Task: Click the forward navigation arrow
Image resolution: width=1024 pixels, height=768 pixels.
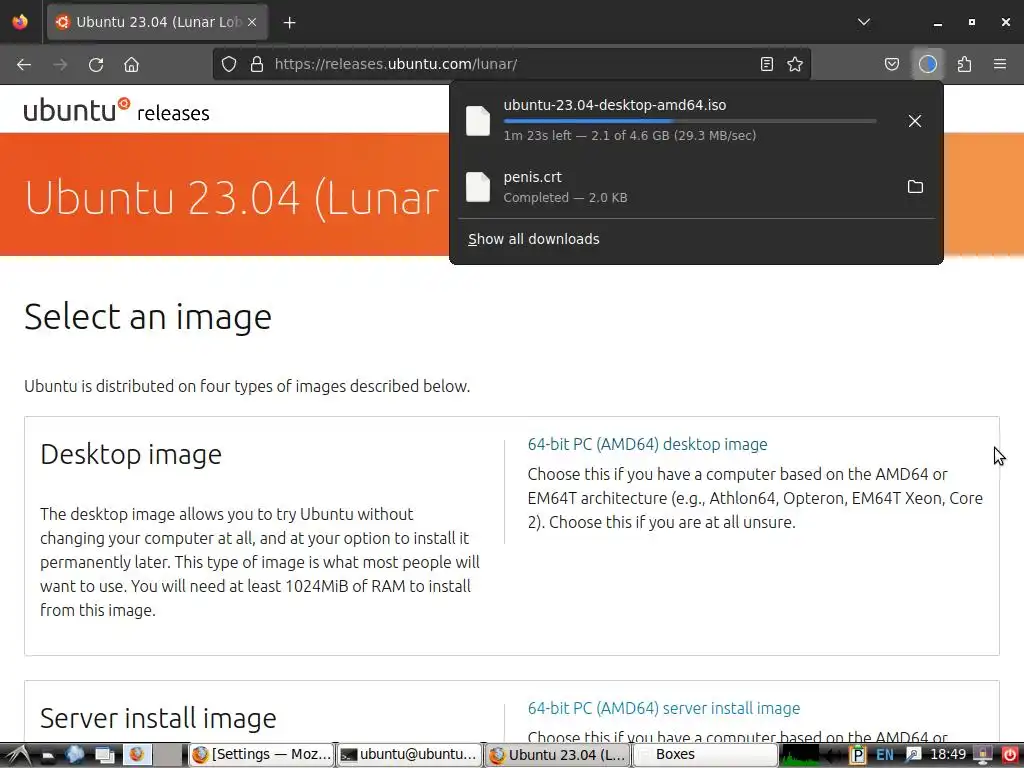Action: 60,64
